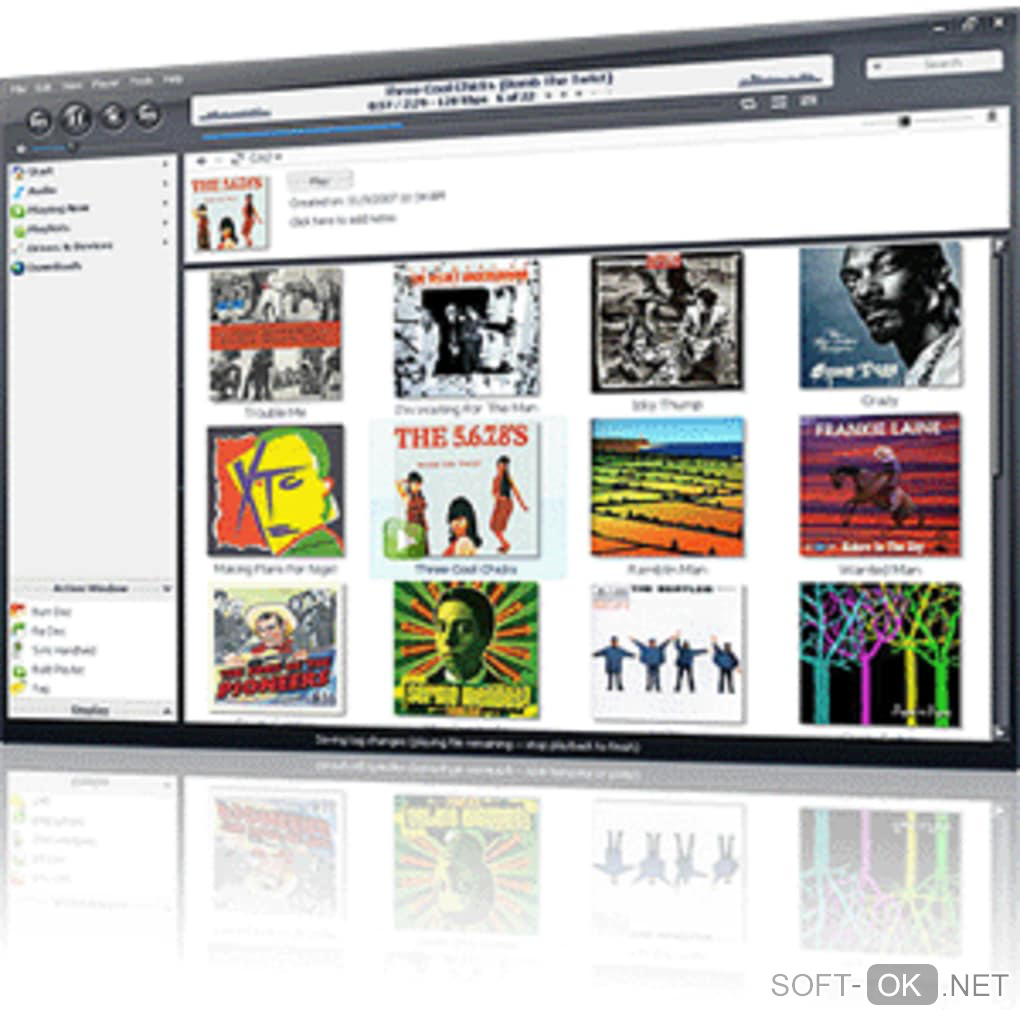Open the Tools menu

pyautogui.click(x=141, y=81)
